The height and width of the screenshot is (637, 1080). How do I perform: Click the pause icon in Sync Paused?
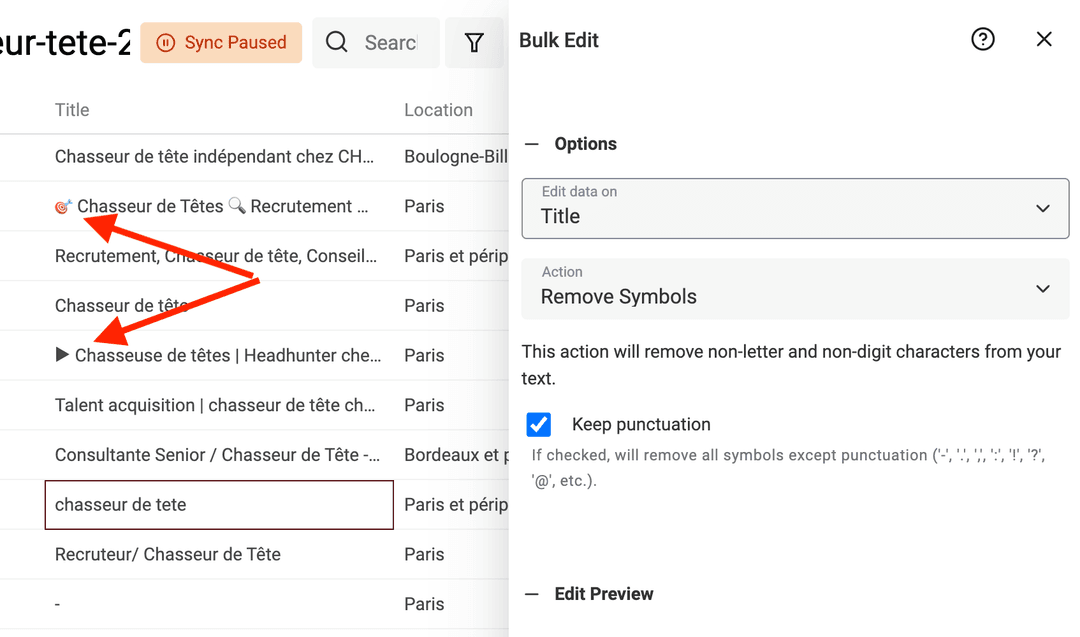coord(166,43)
